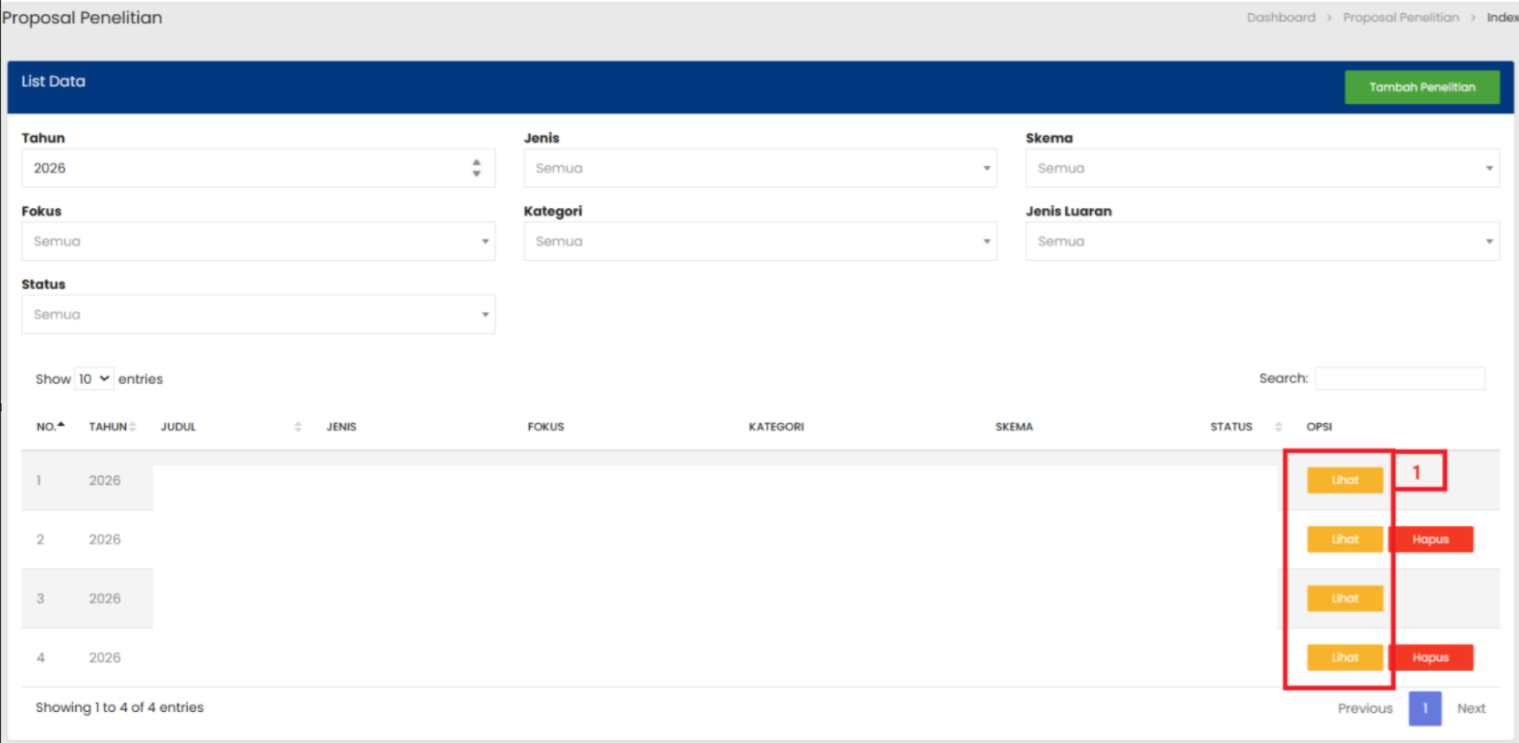Delete row 4 using Hapus button
1519x743 pixels.
tap(1430, 658)
